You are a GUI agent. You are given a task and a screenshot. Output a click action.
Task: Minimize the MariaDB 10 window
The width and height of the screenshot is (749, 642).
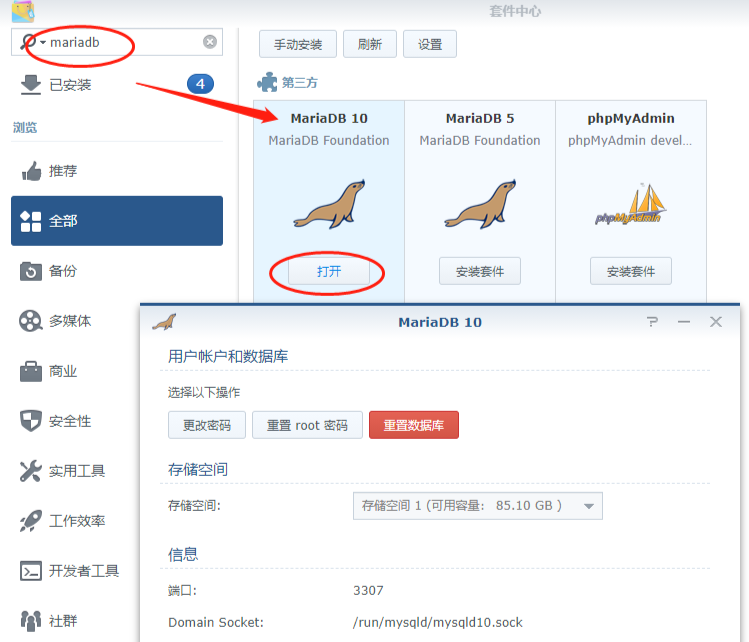tap(684, 321)
